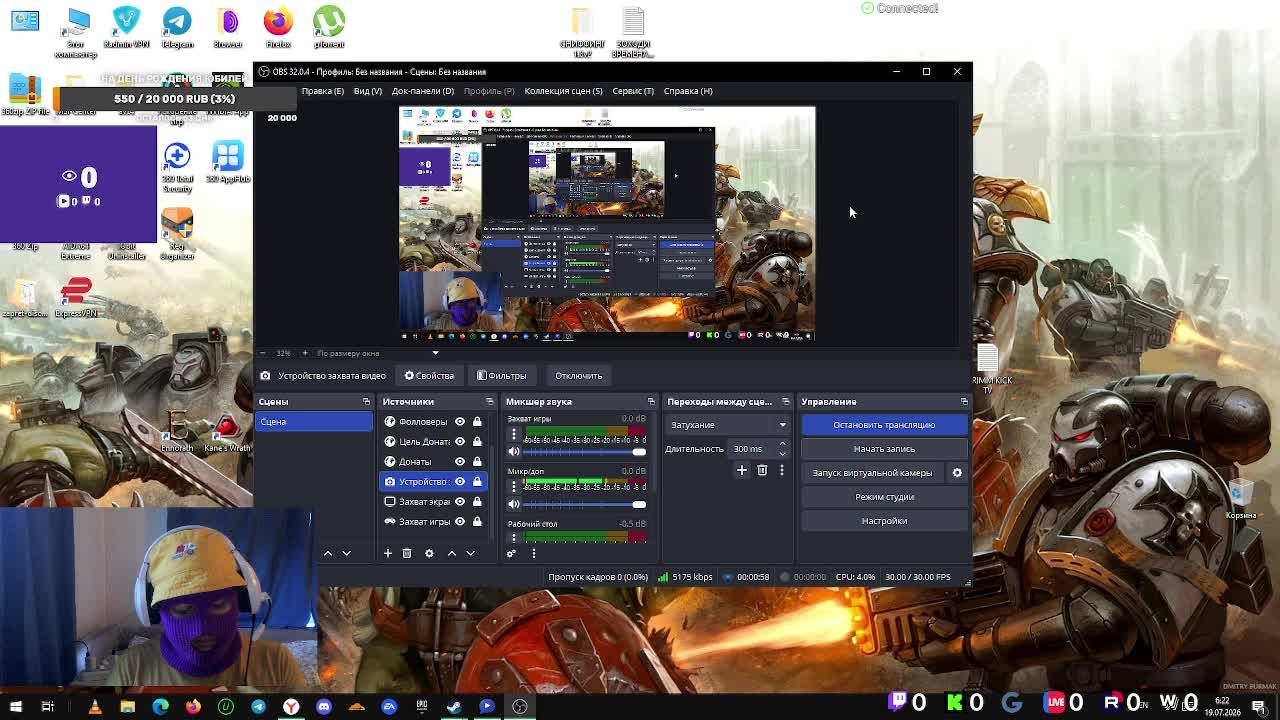Pop out the Источники dock

(x=490, y=402)
